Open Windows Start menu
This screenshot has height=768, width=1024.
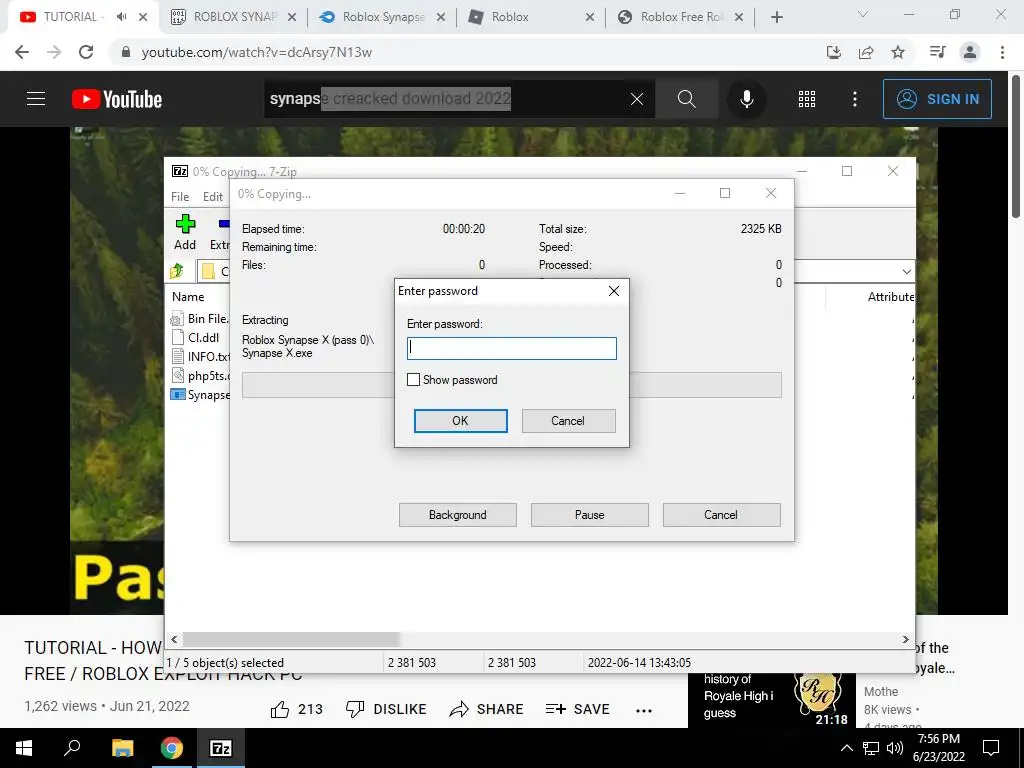pyautogui.click(x=24, y=748)
